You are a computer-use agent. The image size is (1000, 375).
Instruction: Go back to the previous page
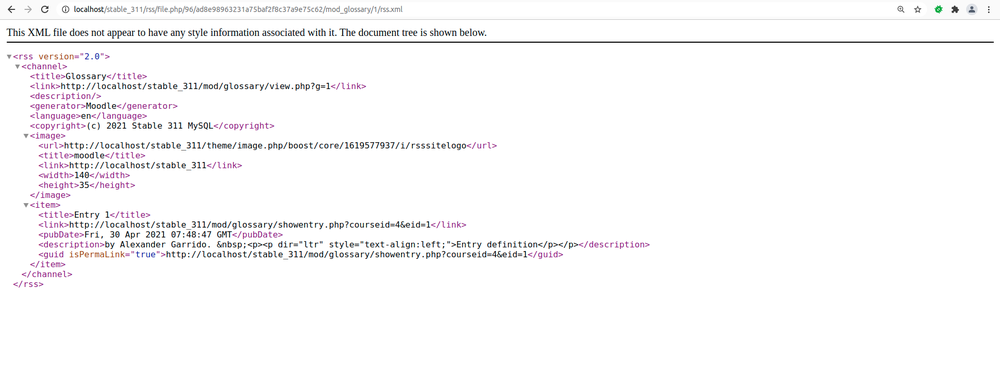click(x=11, y=10)
